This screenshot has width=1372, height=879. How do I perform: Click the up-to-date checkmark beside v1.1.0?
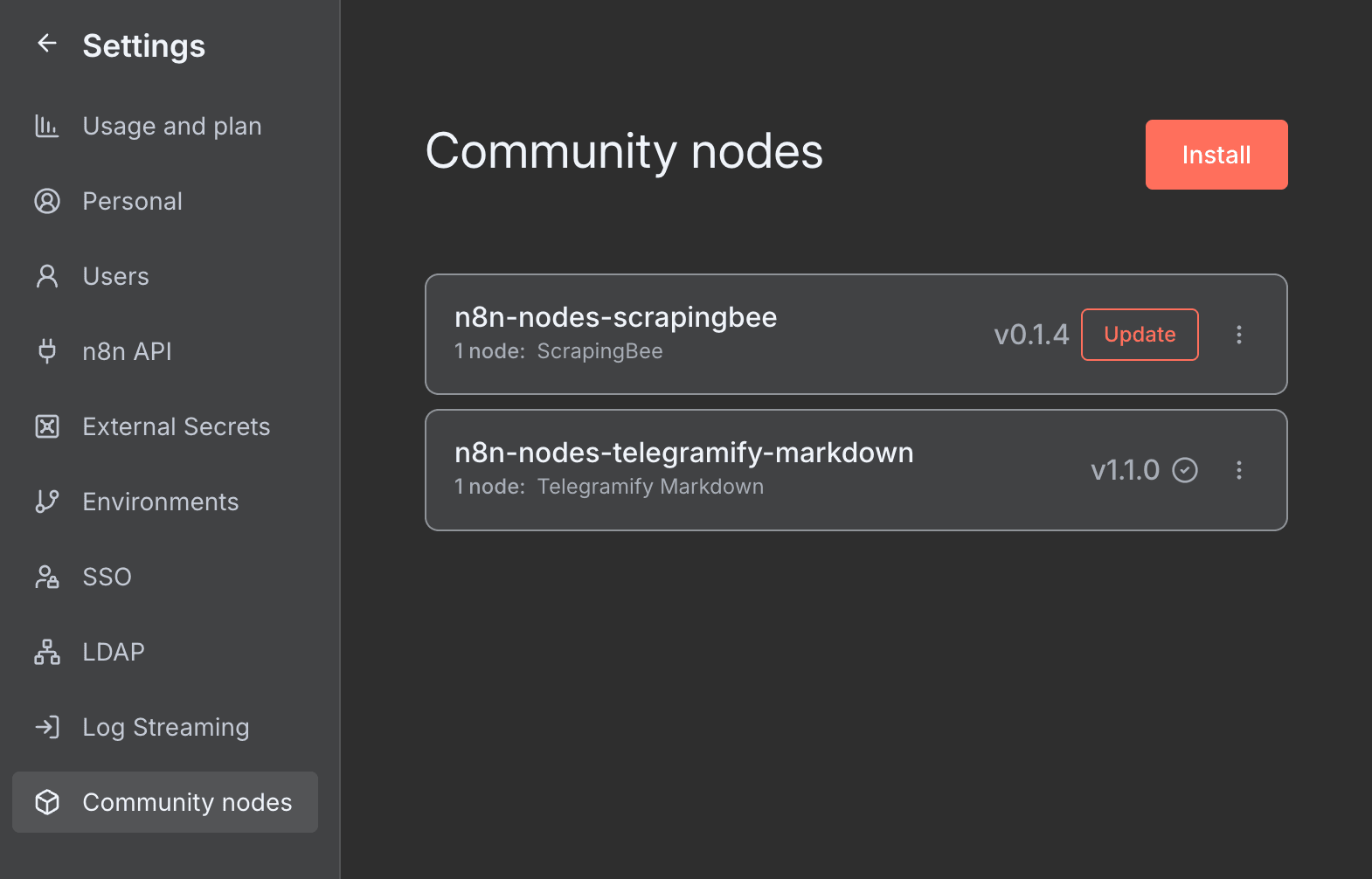tap(1184, 470)
